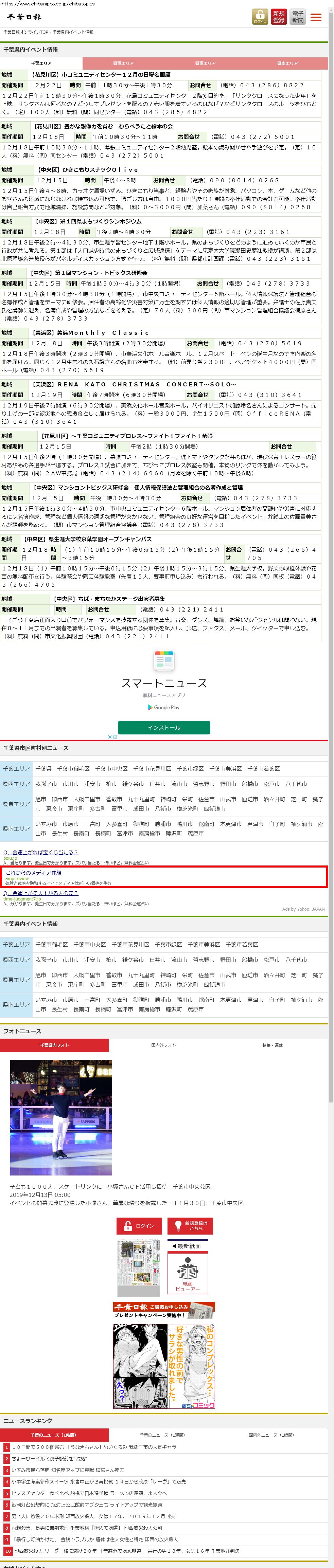Image resolution: width=334 pixels, height=1568 pixels.
Task: Open the top-ranked うなきちさん news article
Action: point(94,1447)
